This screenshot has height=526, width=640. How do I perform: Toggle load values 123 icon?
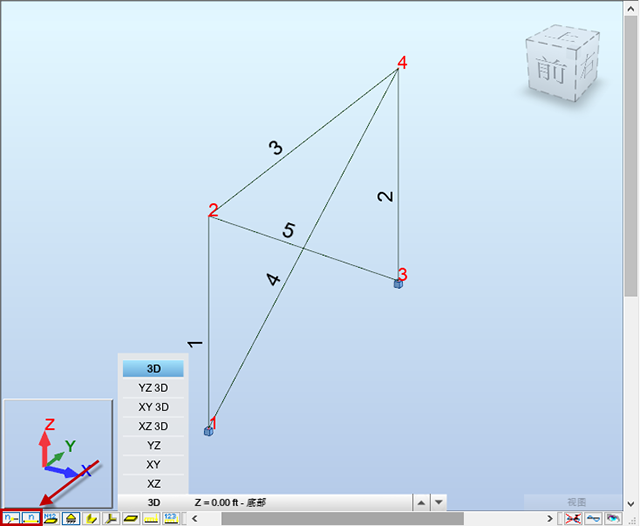[x=171, y=518]
